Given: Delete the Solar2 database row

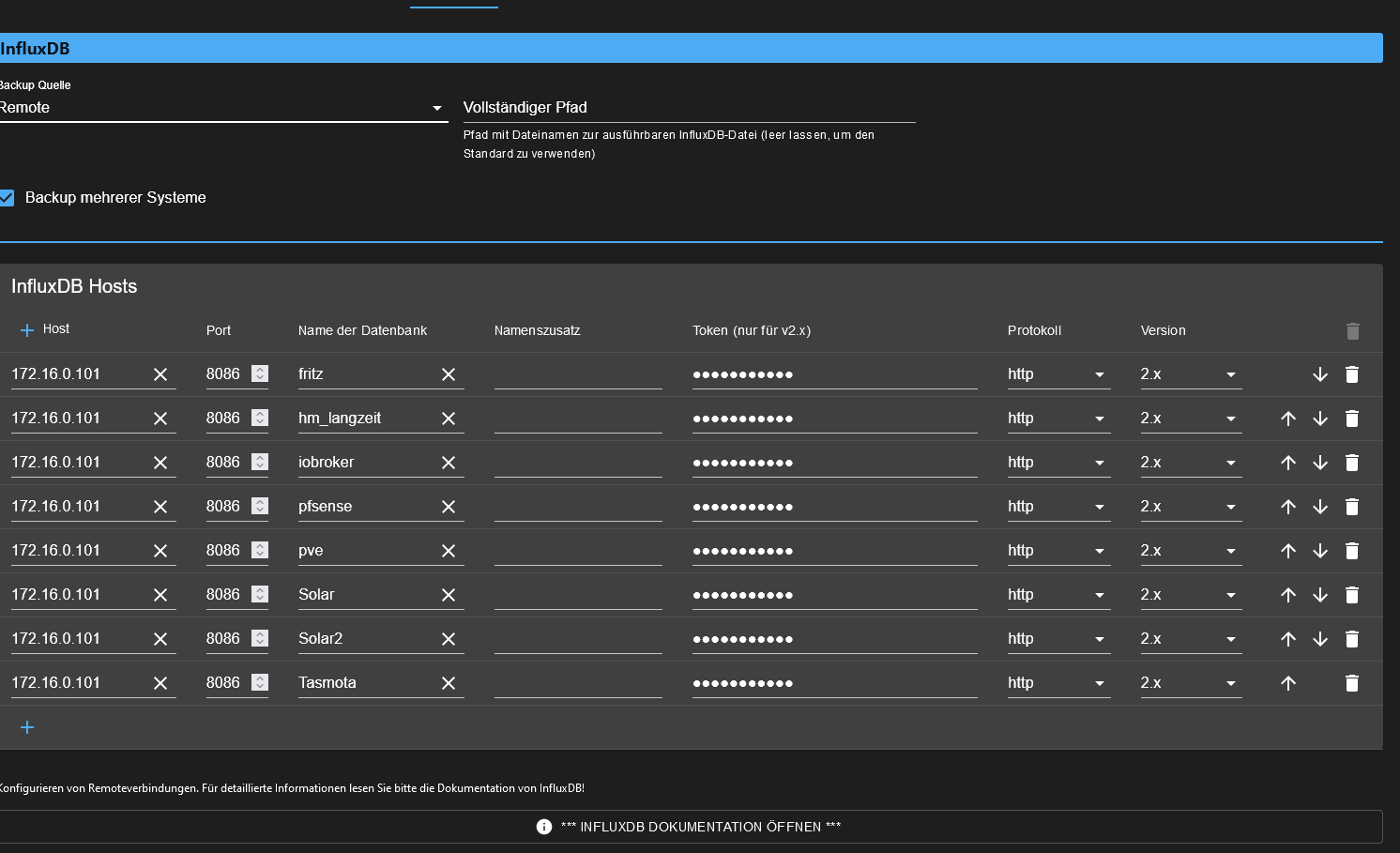Looking at the screenshot, I should point(1352,639).
